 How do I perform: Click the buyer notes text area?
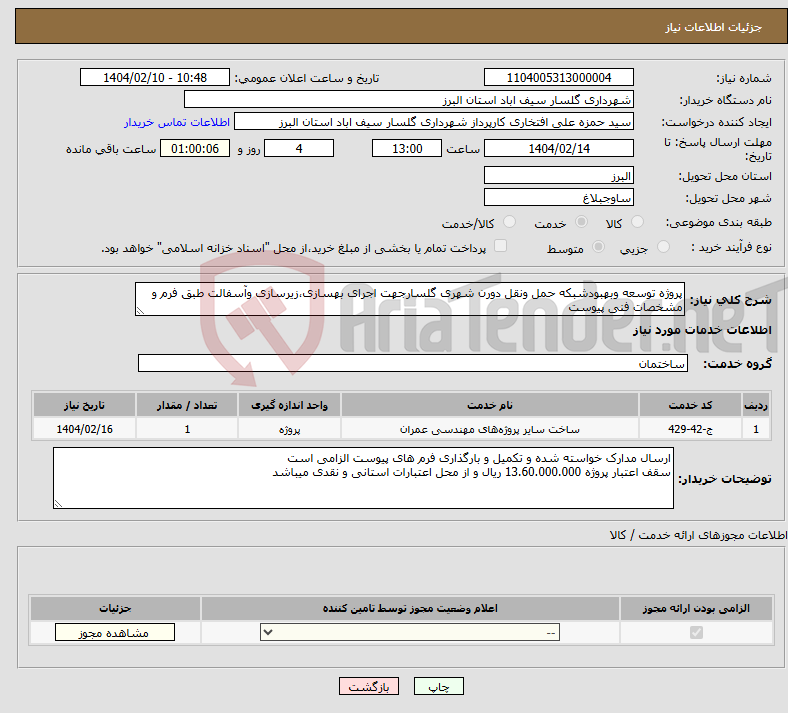[363, 478]
